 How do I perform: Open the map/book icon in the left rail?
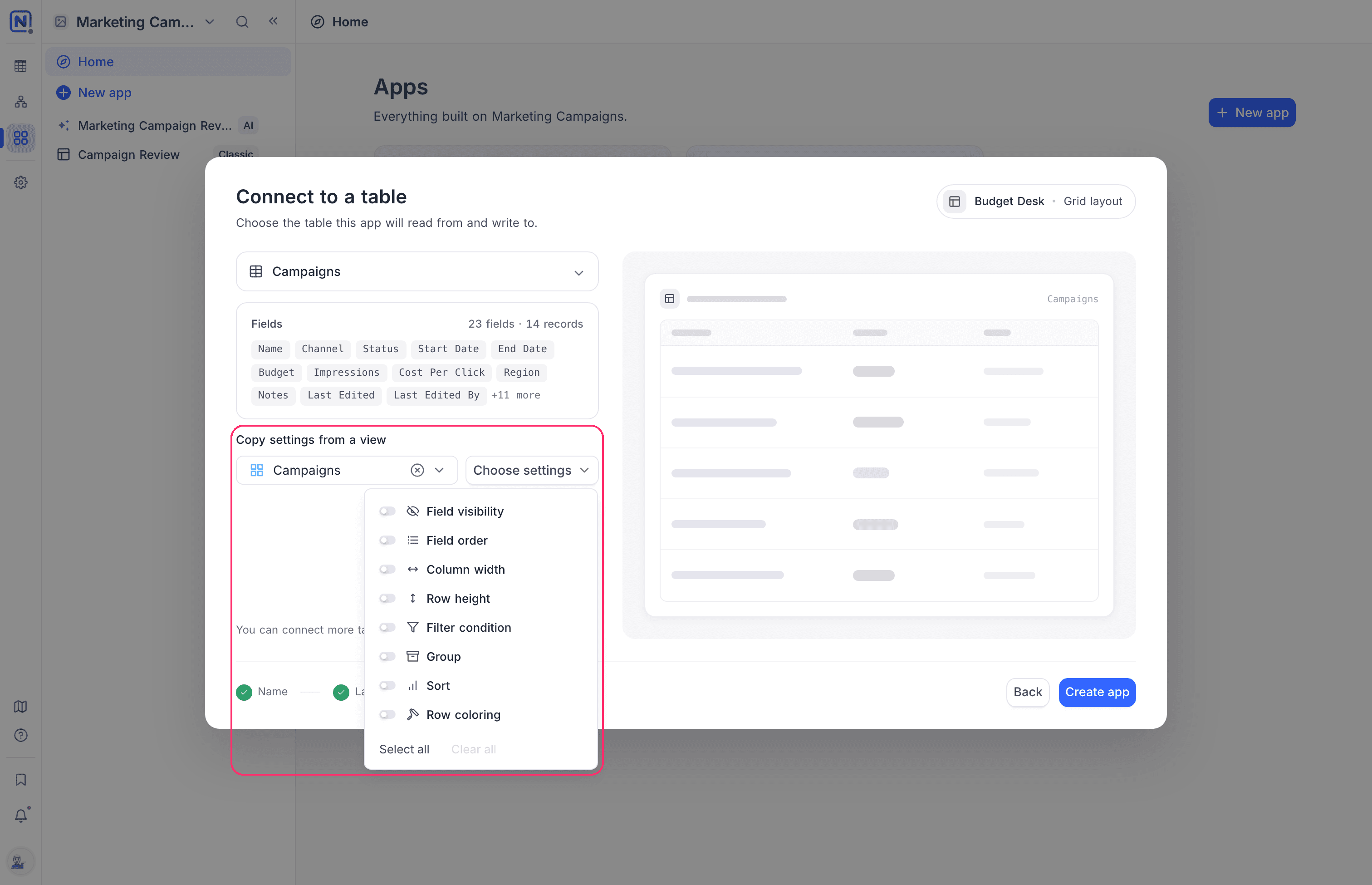21,706
